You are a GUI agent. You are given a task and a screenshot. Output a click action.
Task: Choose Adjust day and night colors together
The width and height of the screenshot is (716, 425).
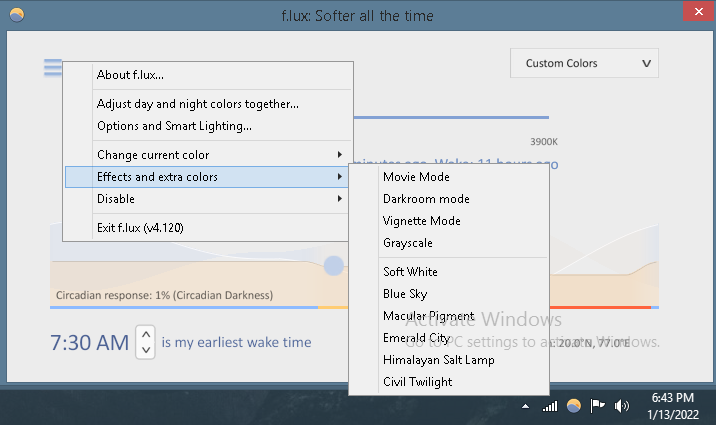207,104
